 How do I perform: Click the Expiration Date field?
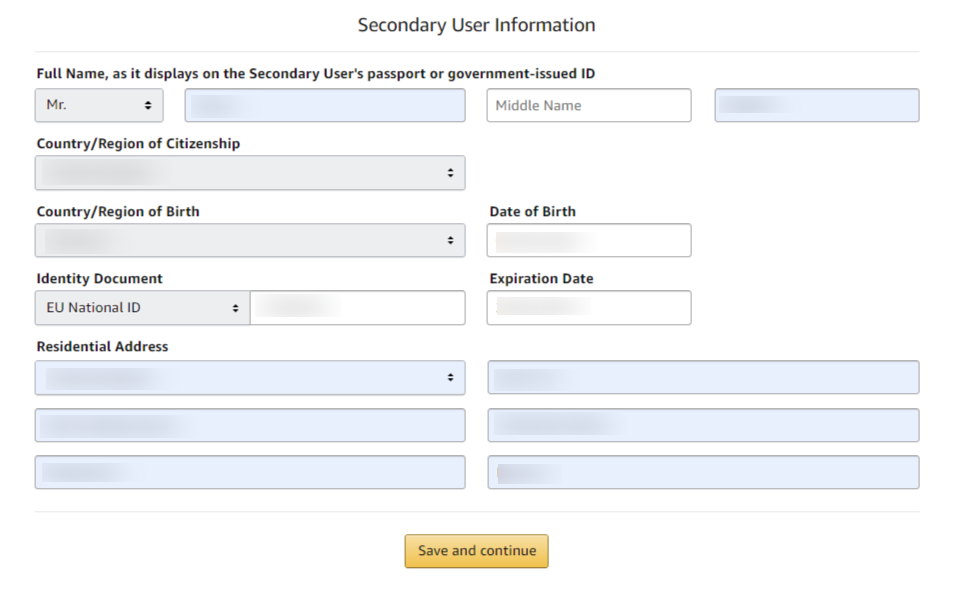coord(589,307)
